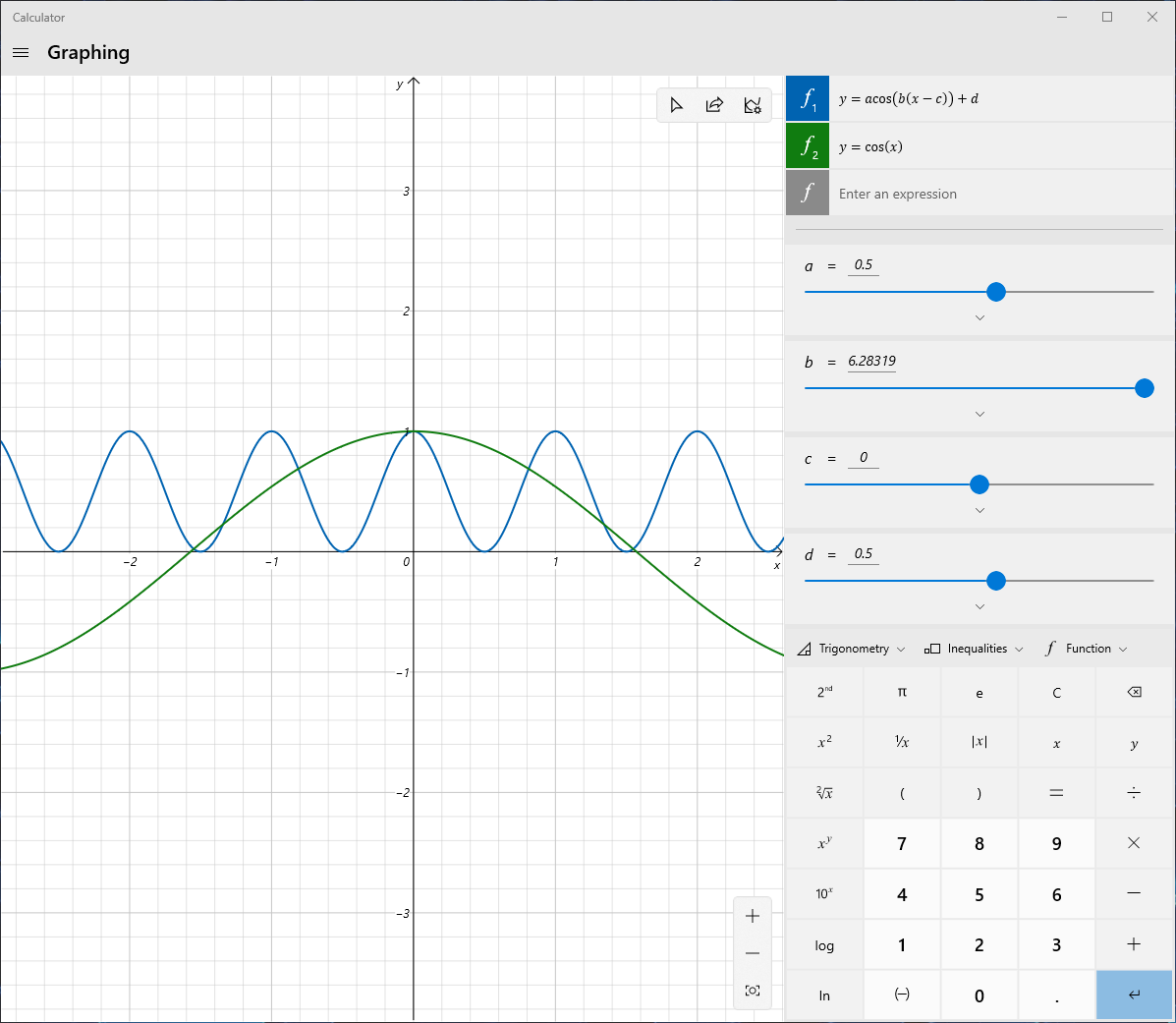1176x1023 pixels.
Task: Zoom out on the graph
Action: [x=752, y=953]
